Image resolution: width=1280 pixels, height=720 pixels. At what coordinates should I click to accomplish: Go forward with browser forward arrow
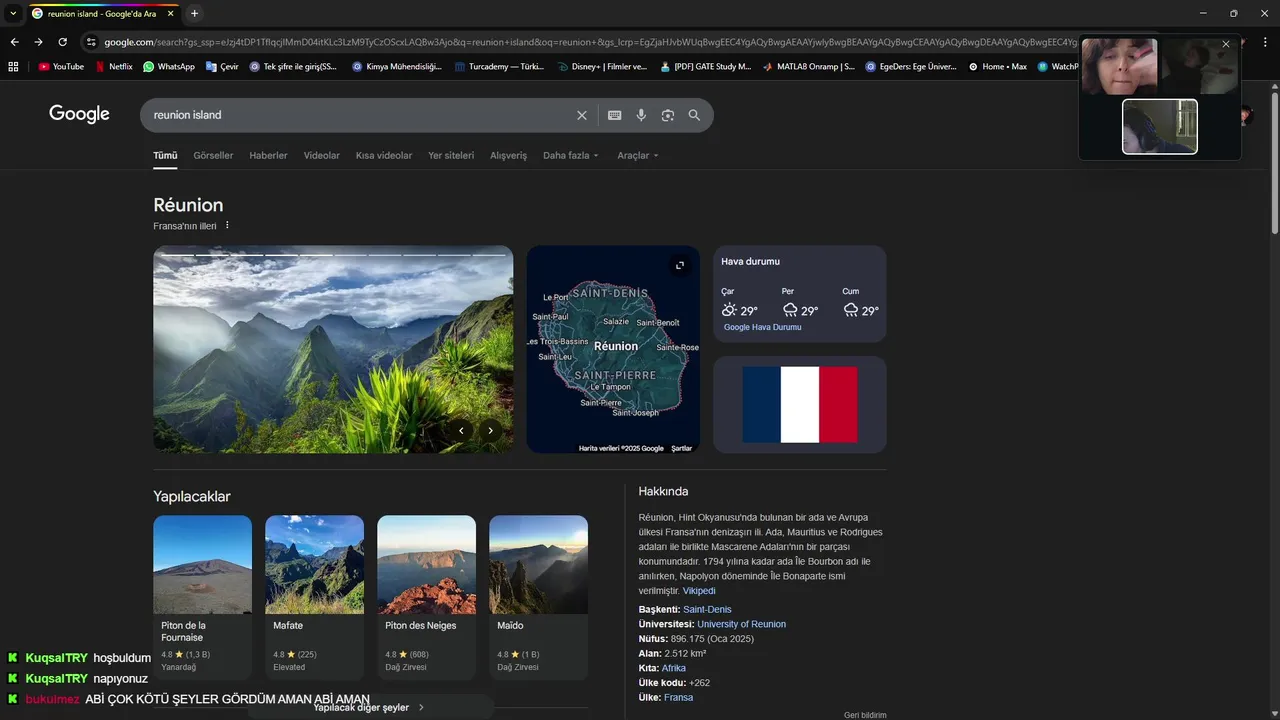[x=38, y=42]
